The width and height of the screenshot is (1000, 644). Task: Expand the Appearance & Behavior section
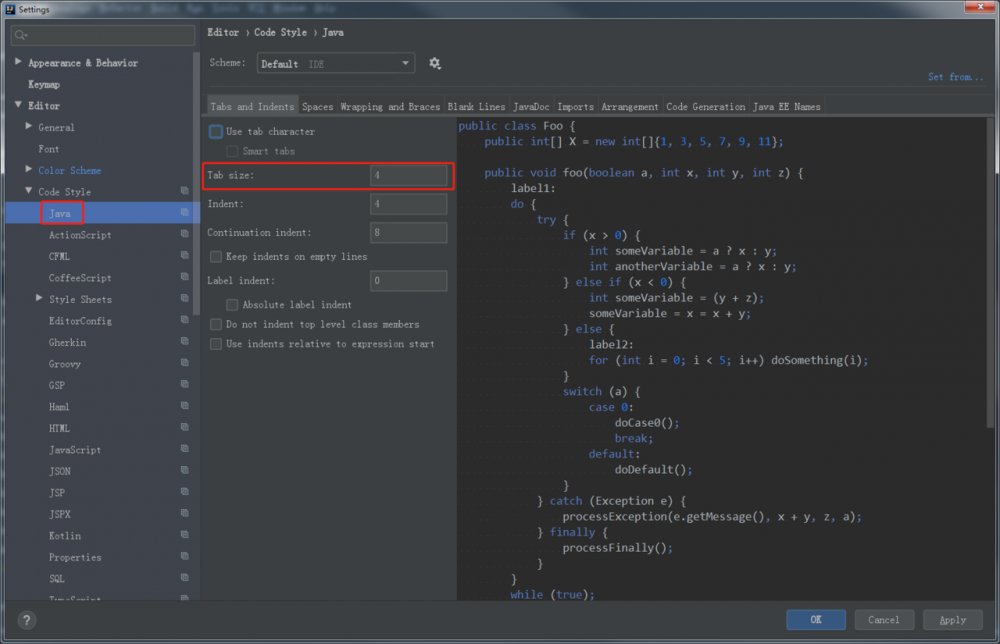point(18,63)
